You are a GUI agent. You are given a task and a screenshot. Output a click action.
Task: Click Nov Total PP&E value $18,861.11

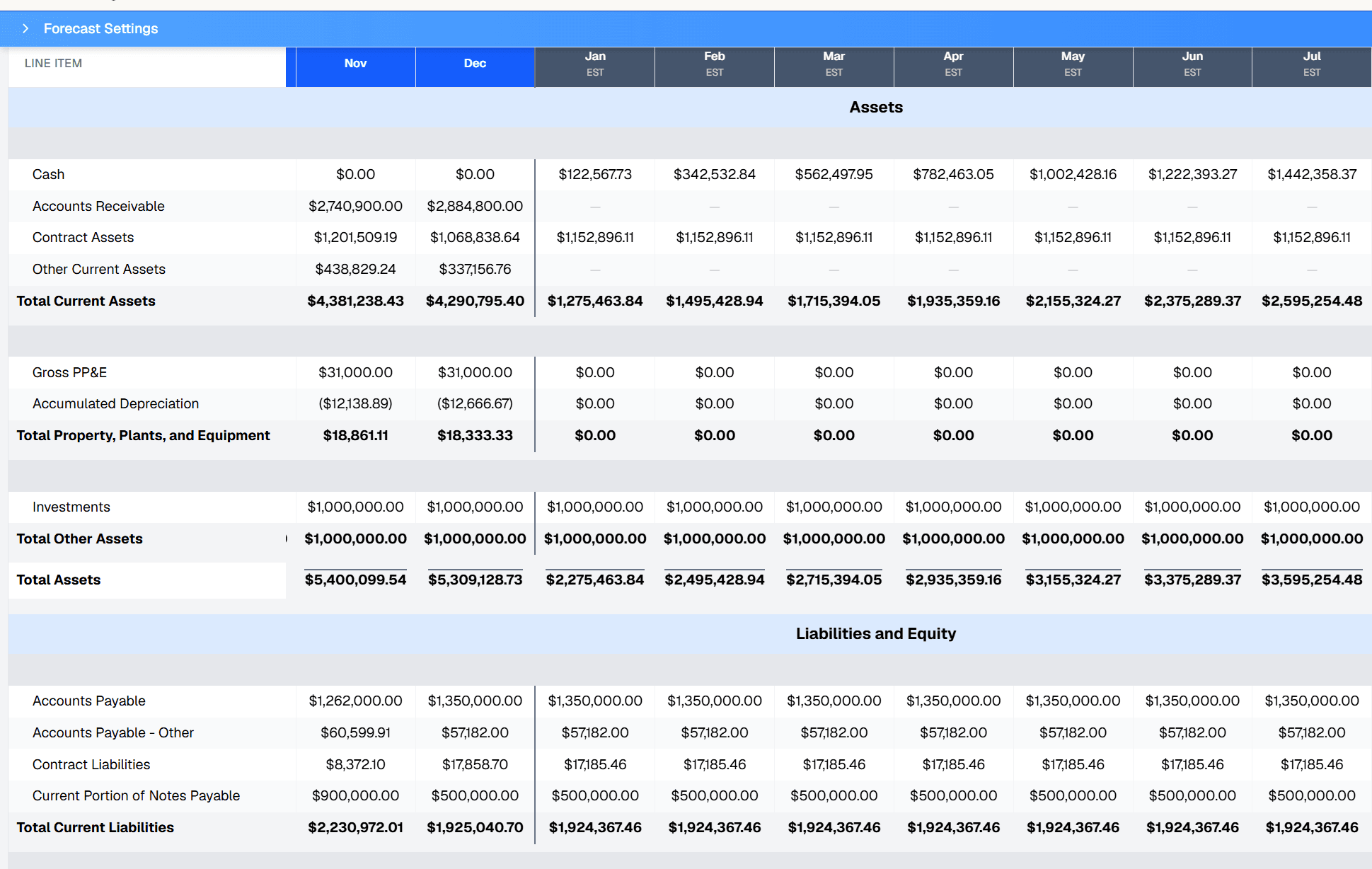pyautogui.click(x=355, y=435)
